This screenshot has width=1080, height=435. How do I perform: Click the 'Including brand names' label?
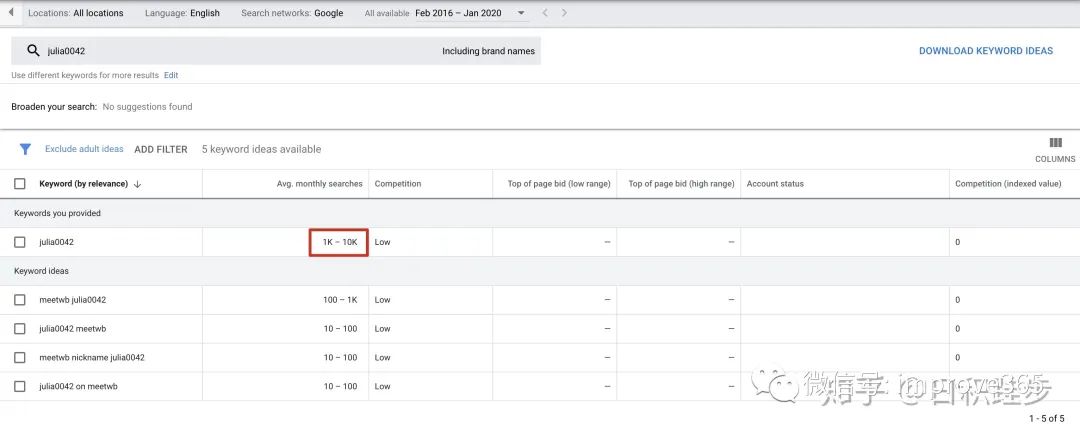click(x=488, y=51)
